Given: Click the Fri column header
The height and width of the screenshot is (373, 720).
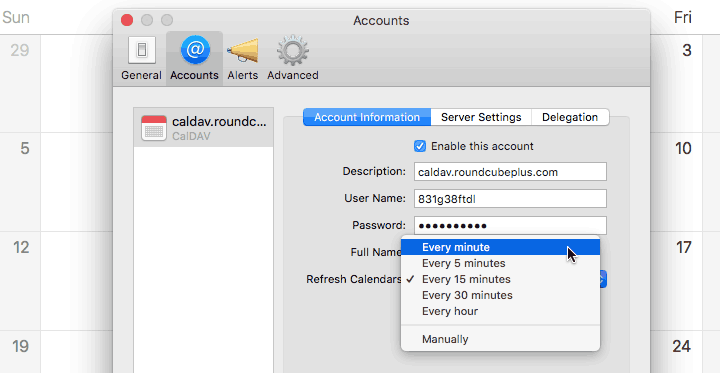Looking at the screenshot, I should click(x=683, y=17).
